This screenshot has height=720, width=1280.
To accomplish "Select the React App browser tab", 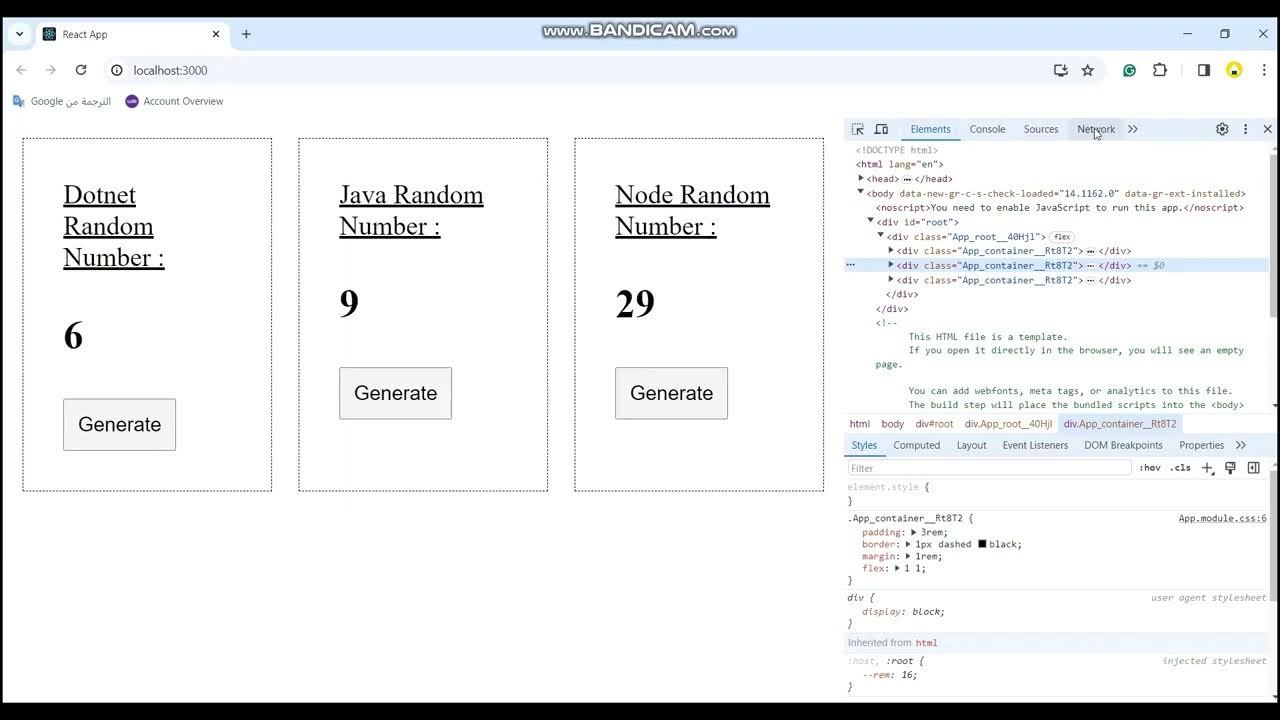I will click(x=130, y=34).
